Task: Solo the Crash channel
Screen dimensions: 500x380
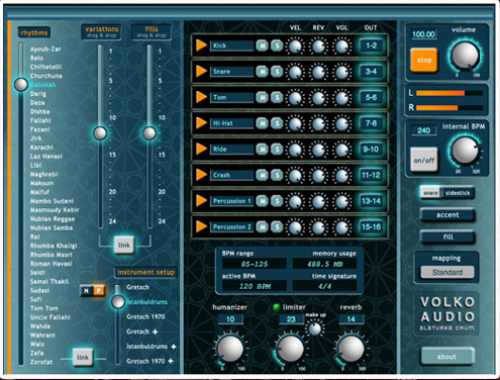Action: (x=277, y=175)
